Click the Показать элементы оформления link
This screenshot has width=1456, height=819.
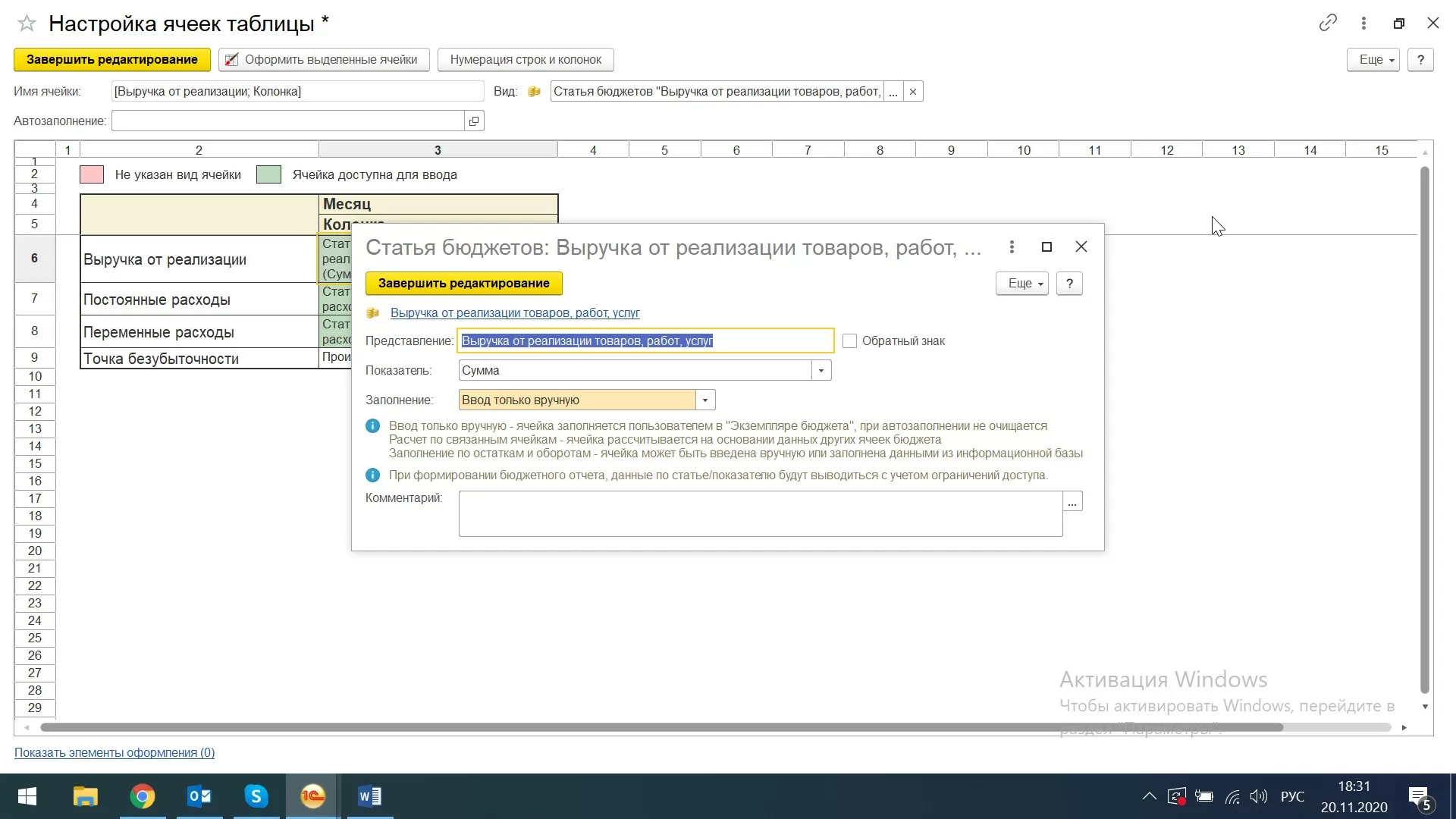115,753
